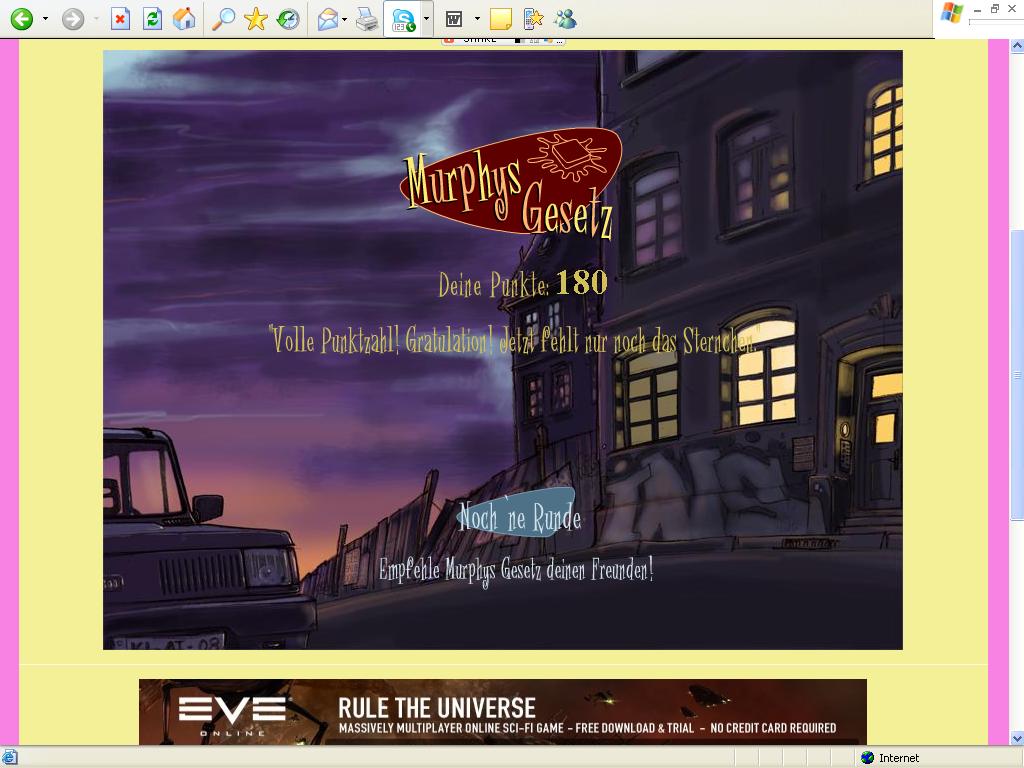Screen dimensions: 1024x768
Task: Click the Edit with Word icon
Action: pos(454,19)
